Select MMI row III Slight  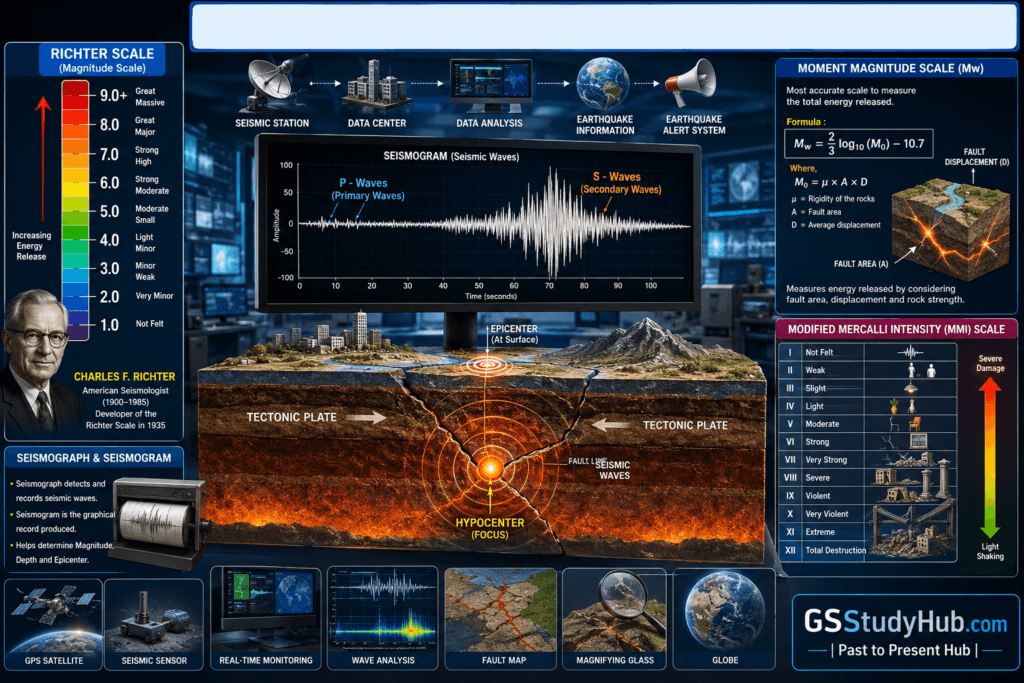click(867, 388)
